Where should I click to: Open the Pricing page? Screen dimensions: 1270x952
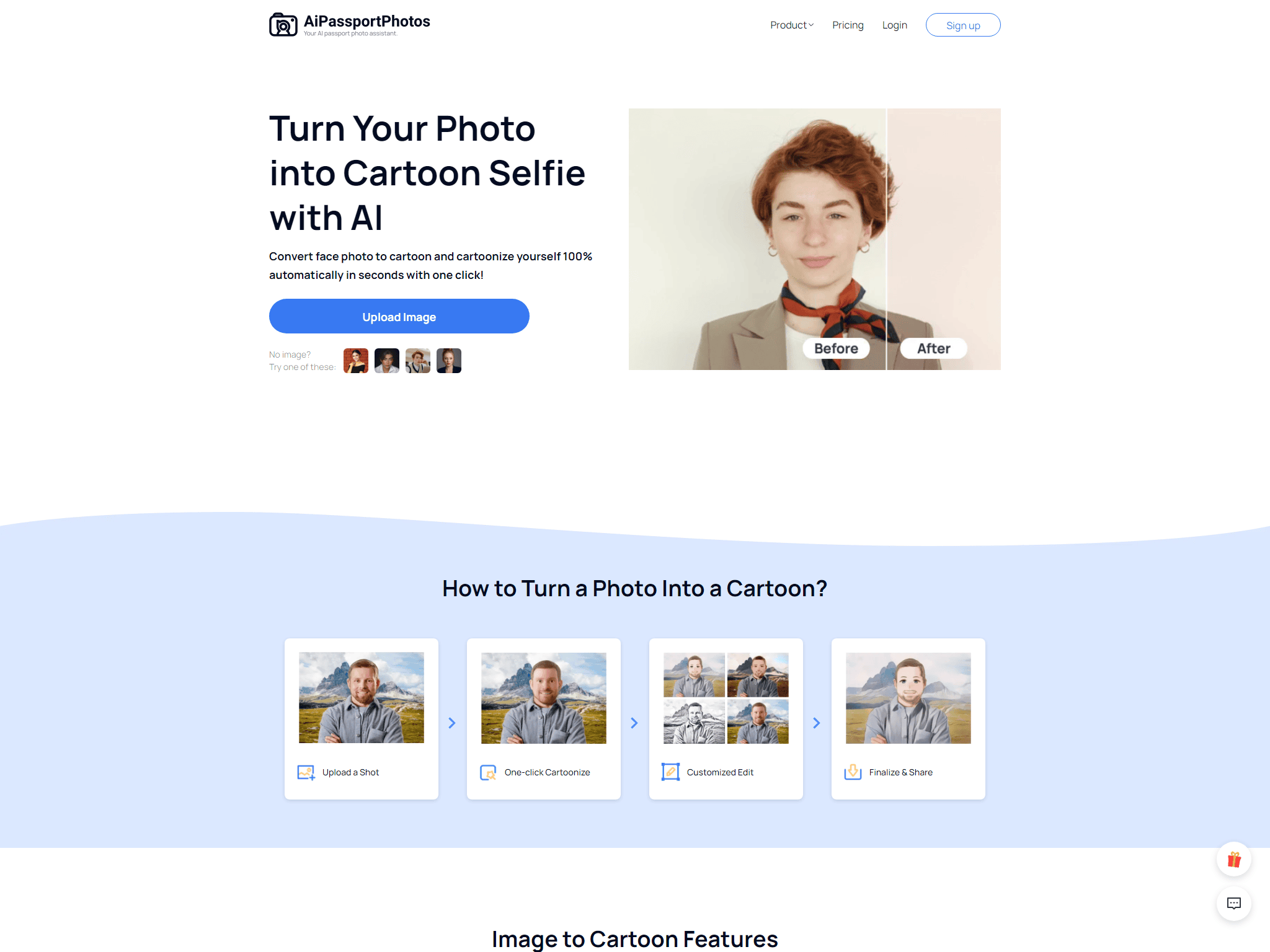click(x=848, y=25)
